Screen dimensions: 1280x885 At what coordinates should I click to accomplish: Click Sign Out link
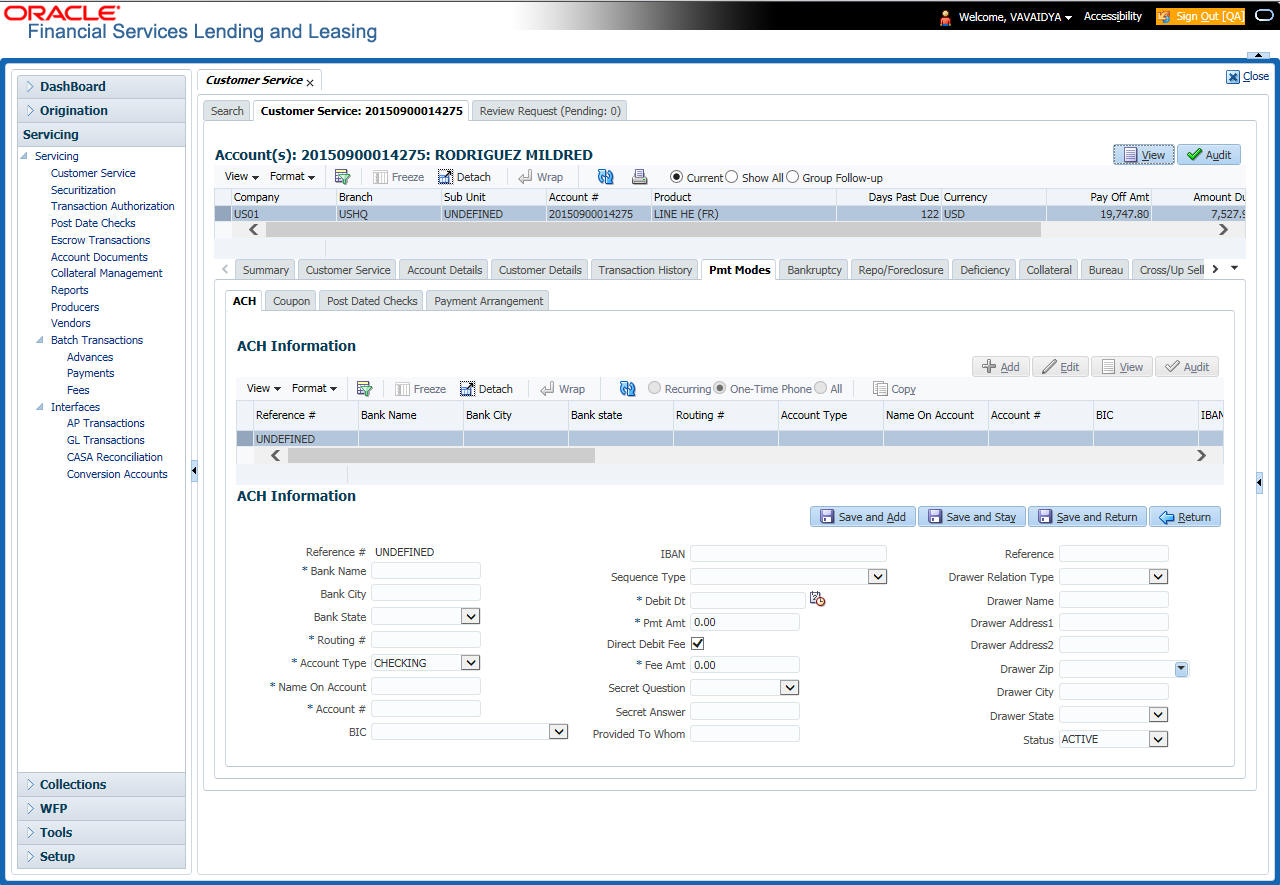coord(1201,16)
